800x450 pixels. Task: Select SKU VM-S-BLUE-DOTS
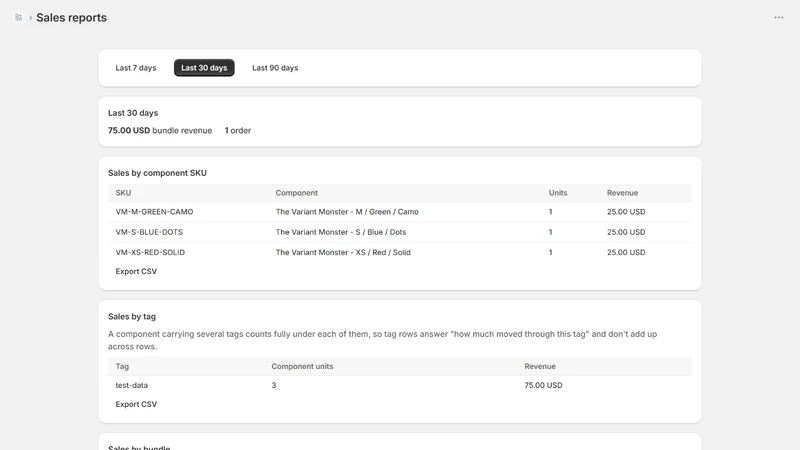pos(149,232)
